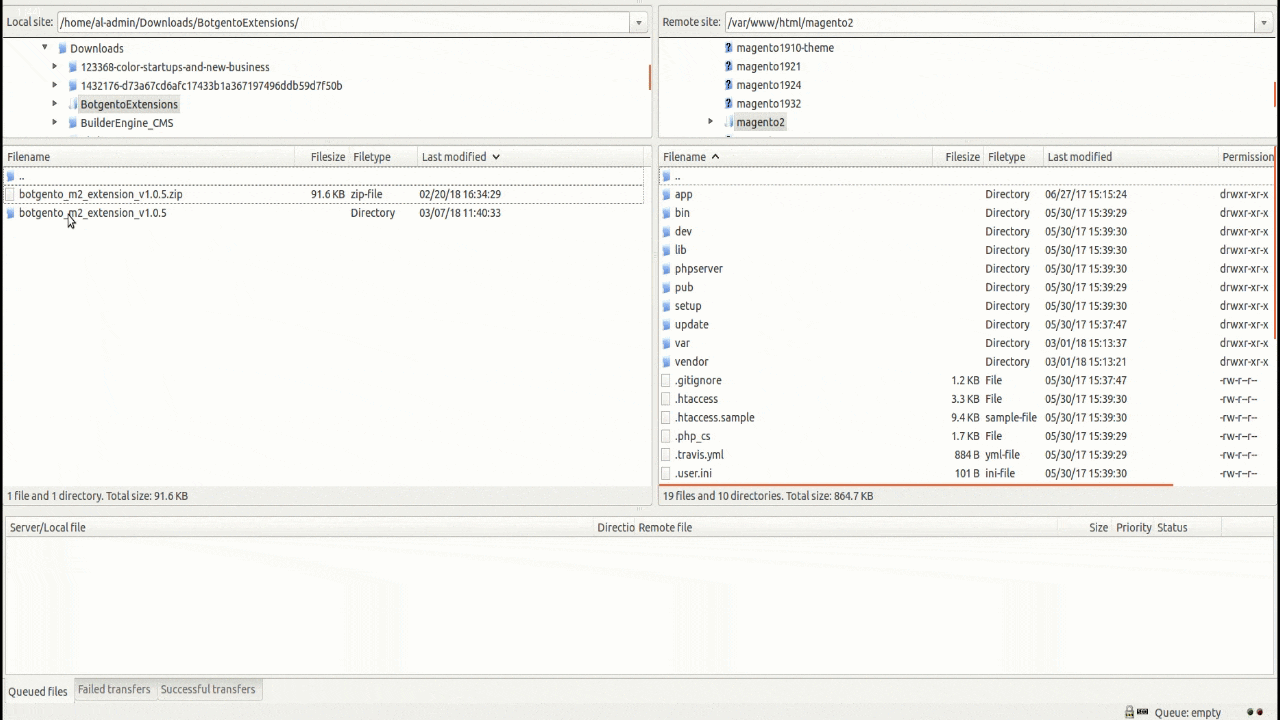Select the .htaccess.sample file icon
1280x720 pixels.
click(666, 418)
